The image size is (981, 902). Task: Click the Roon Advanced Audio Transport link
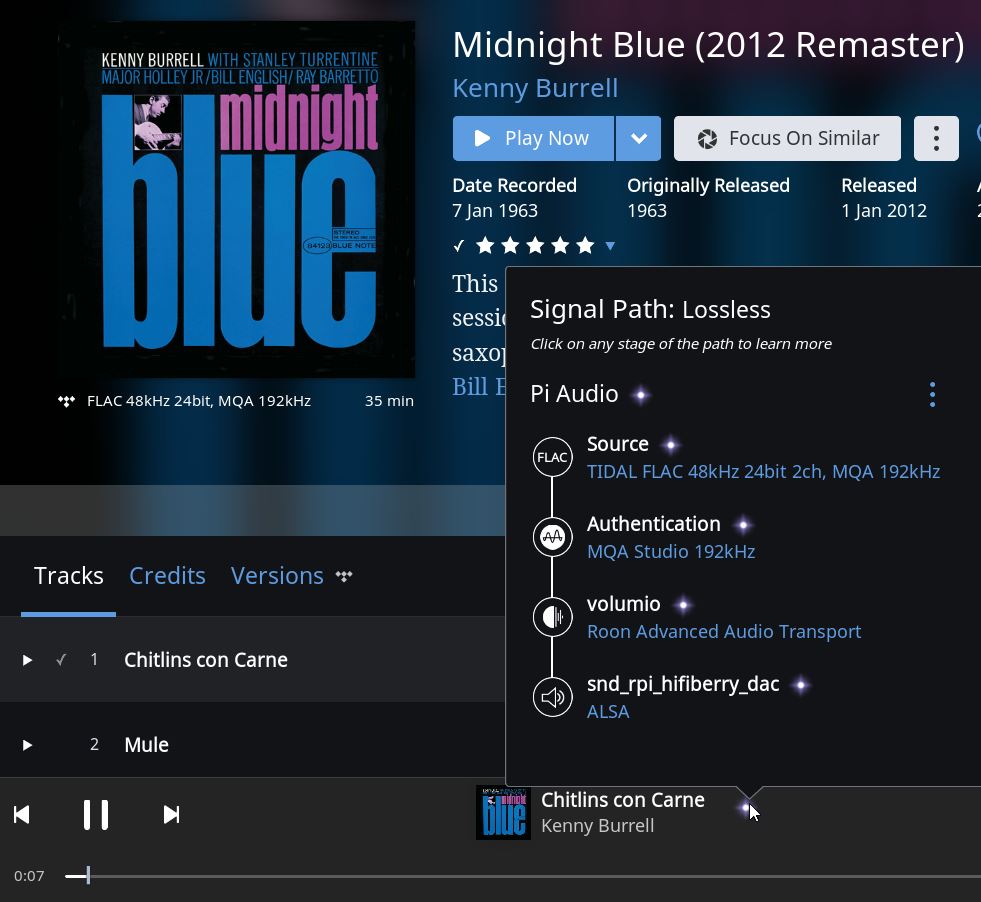click(724, 632)
